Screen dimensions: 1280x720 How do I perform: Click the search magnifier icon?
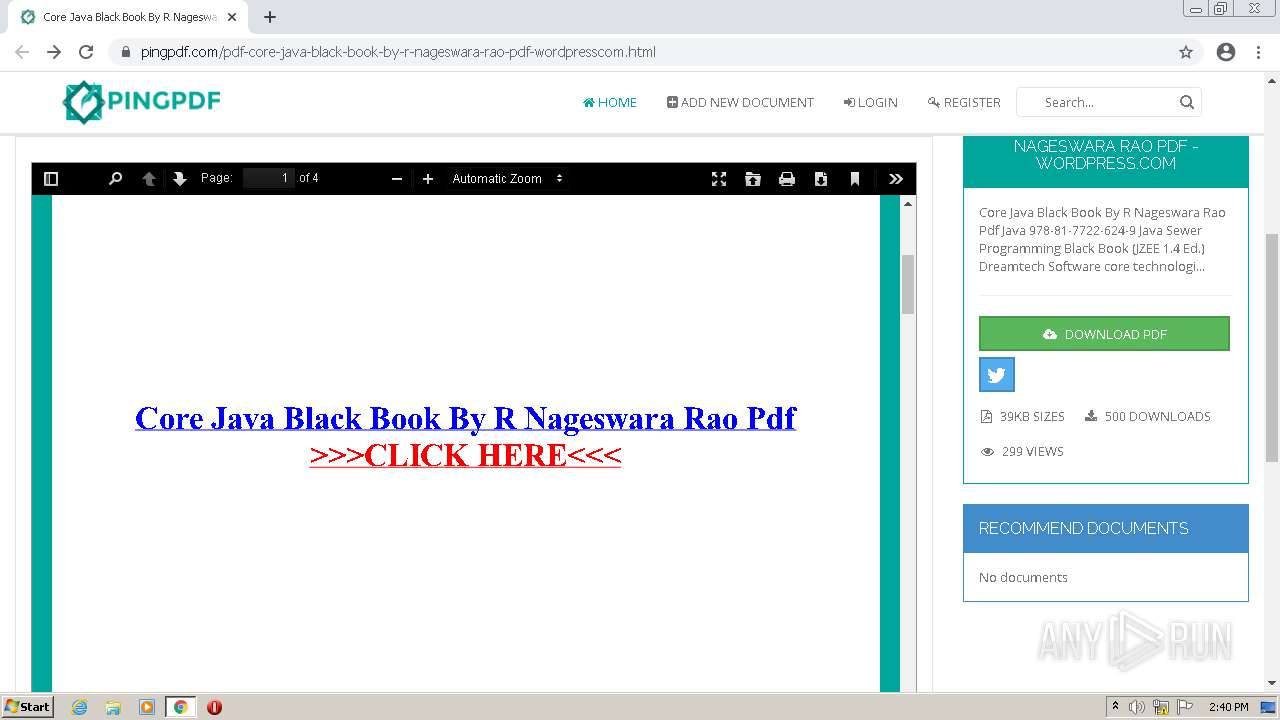(x=1187, y=102)
